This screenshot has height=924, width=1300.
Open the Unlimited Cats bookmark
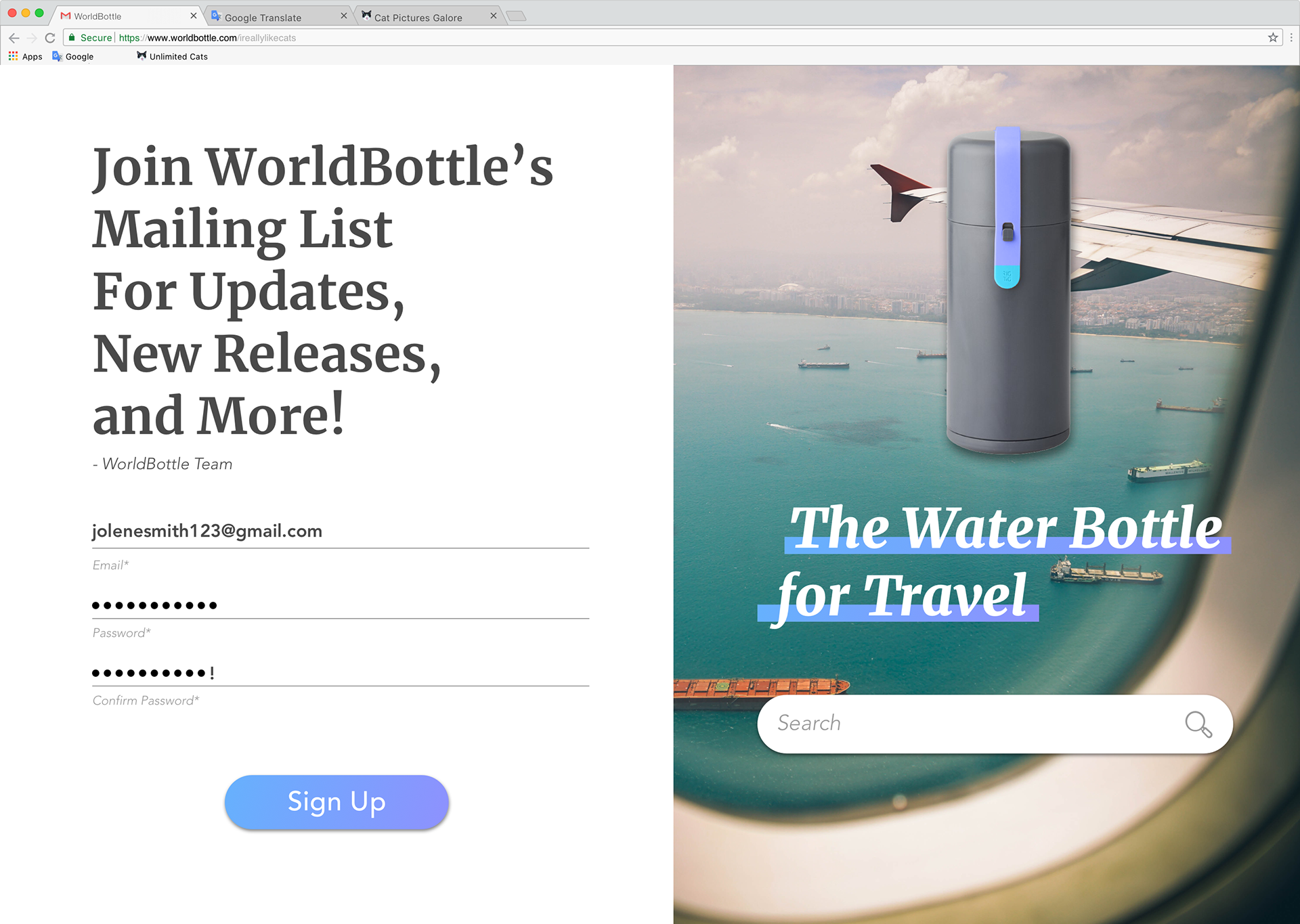click(x=172, y=56)
